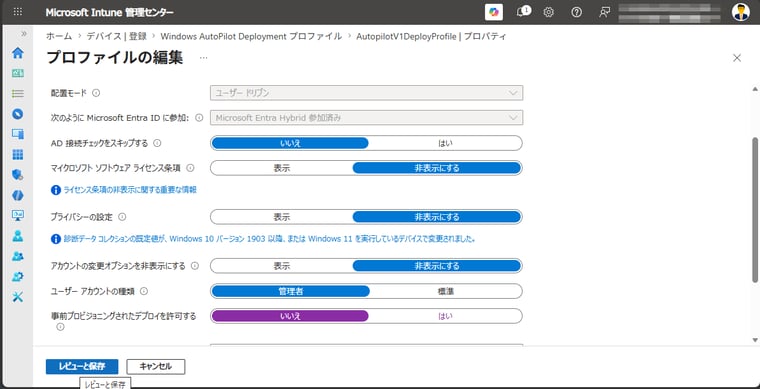Image resolution: width=760 pixels, height=389 pixels.
Task: Open the Reports monitor sidebar icon
Action: pos(18,216)
